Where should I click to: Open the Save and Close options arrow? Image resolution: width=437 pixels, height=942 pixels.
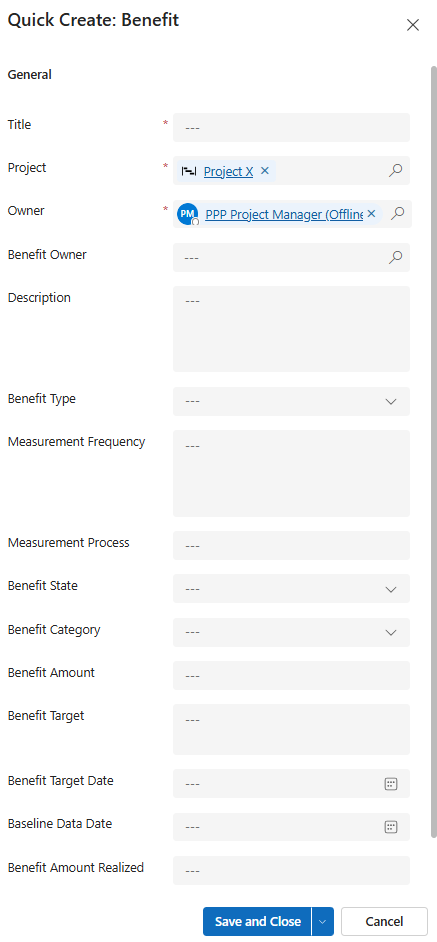322,922
